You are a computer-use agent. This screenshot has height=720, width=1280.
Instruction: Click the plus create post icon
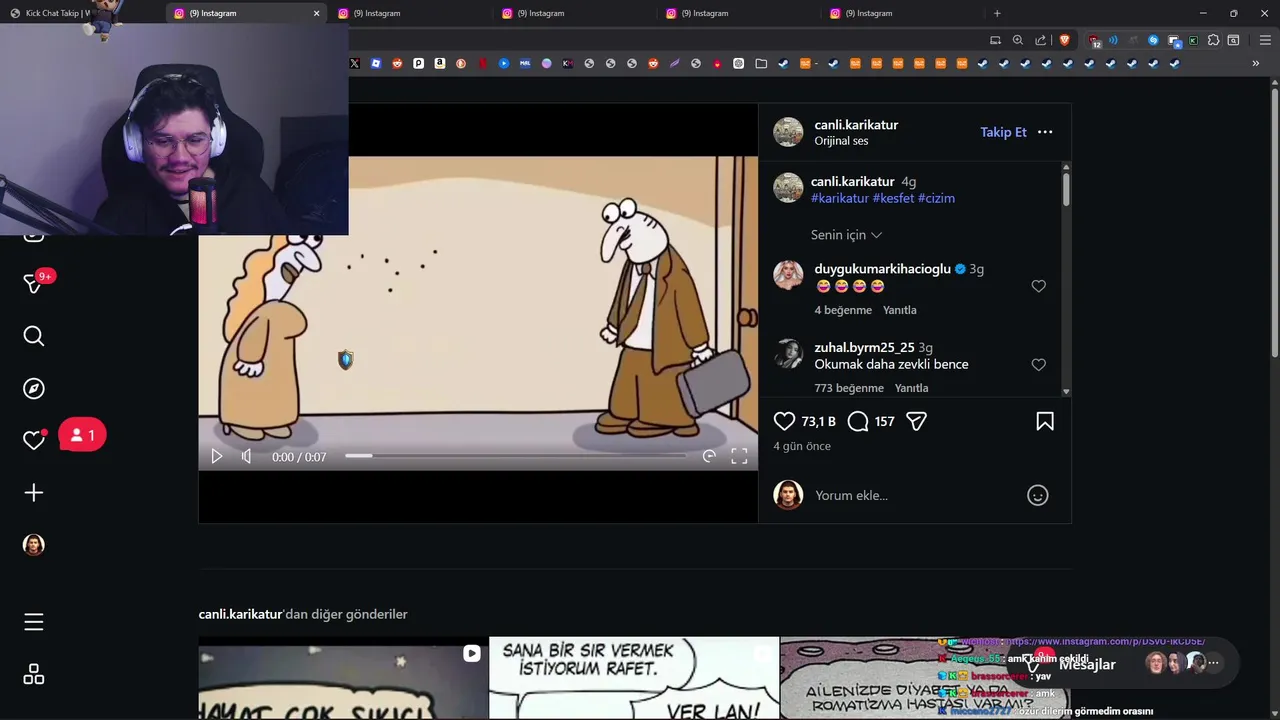(x=34, y=492)
